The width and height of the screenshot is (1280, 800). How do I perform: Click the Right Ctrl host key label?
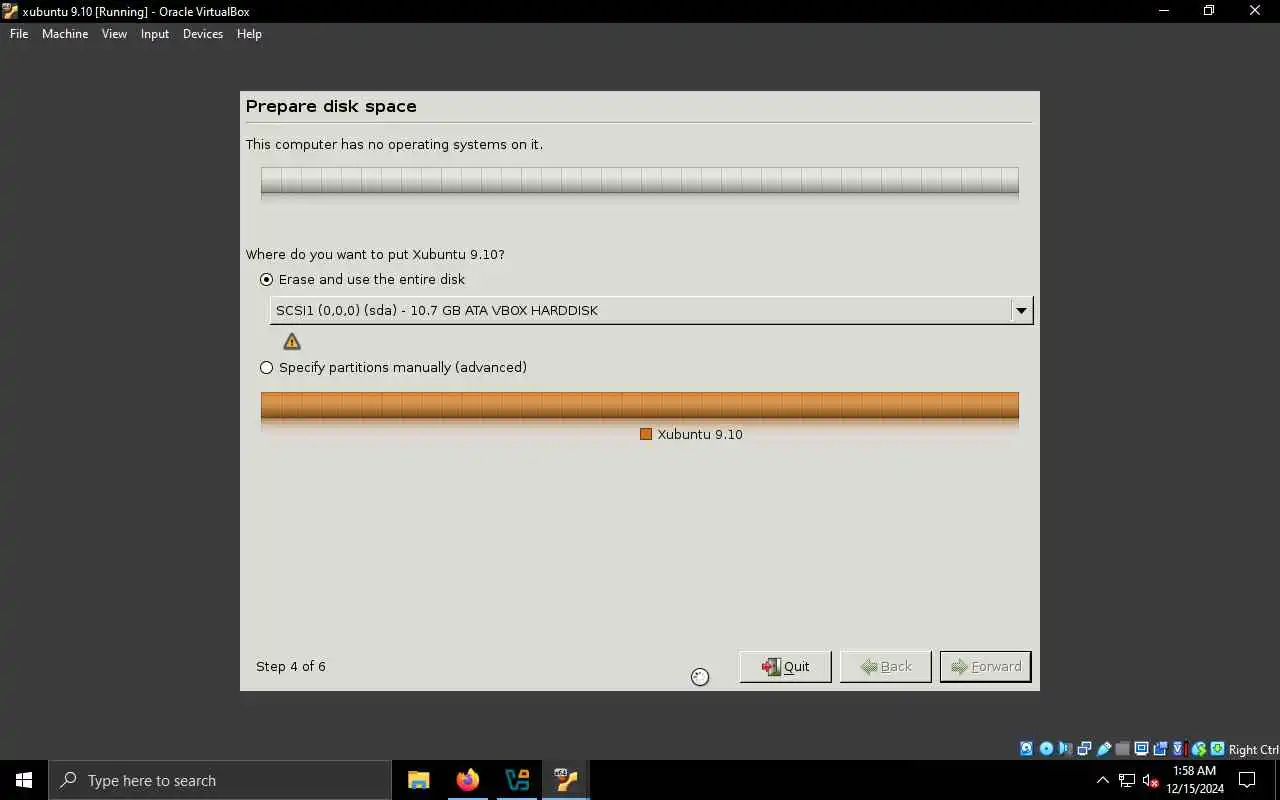(1253, 750)
